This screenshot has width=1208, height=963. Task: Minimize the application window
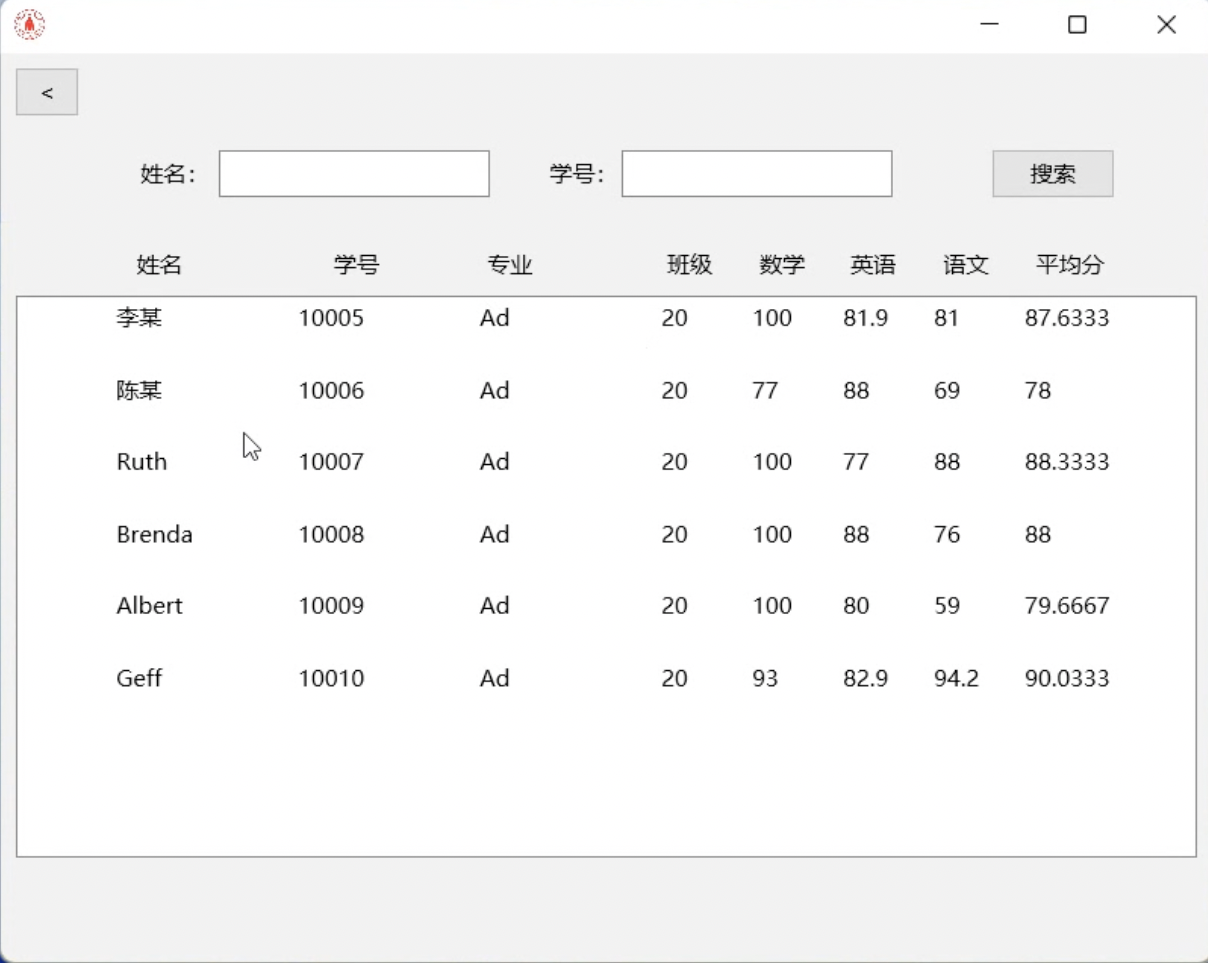pos(990,25)
